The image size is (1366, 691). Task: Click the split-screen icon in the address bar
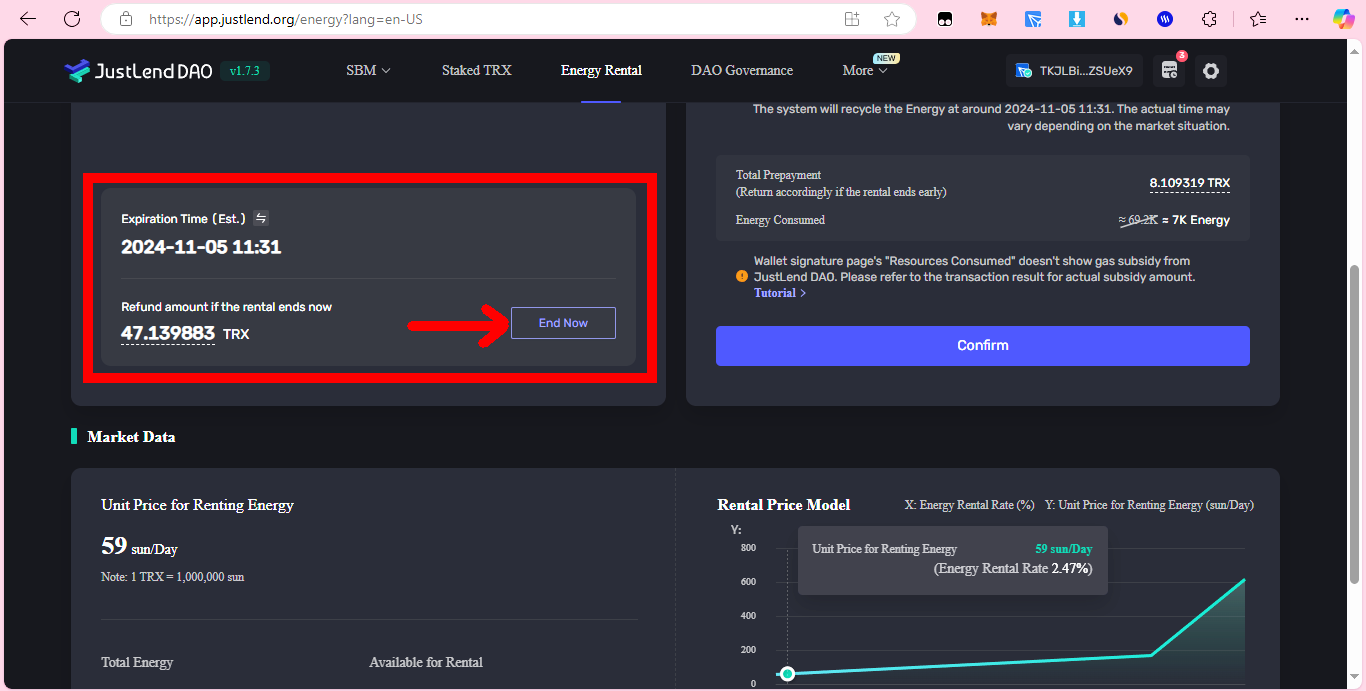[852, 19]
